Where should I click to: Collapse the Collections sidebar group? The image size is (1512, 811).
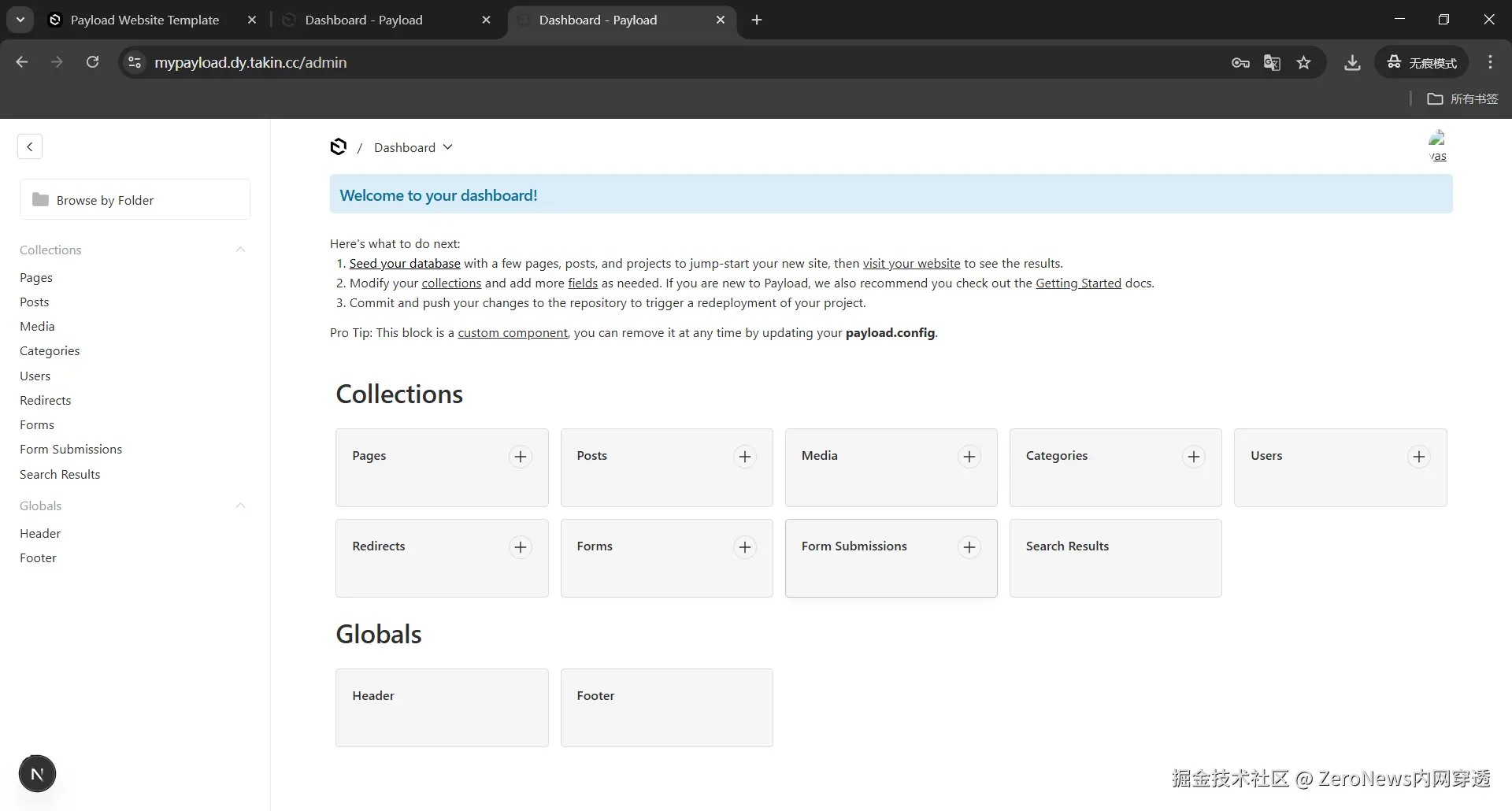[240, 250]
